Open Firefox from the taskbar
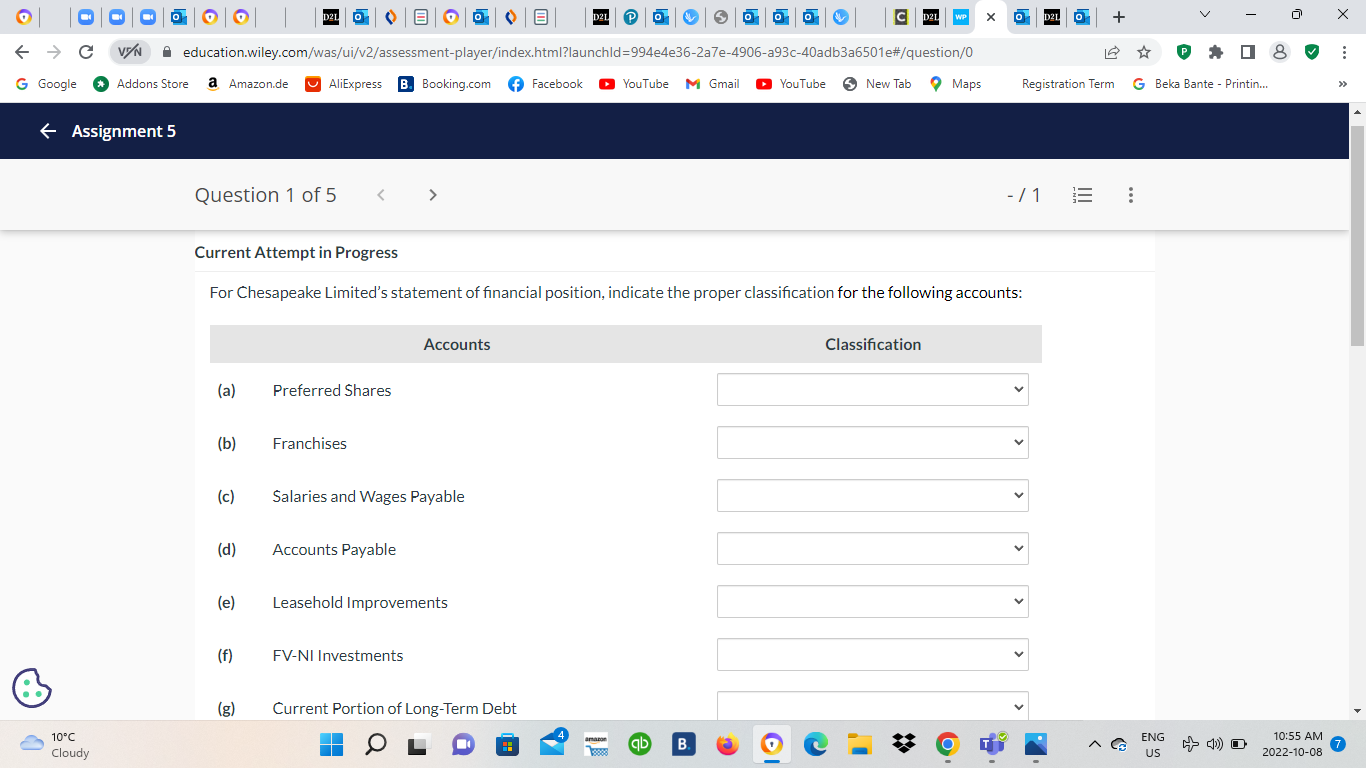 point(728,744)
